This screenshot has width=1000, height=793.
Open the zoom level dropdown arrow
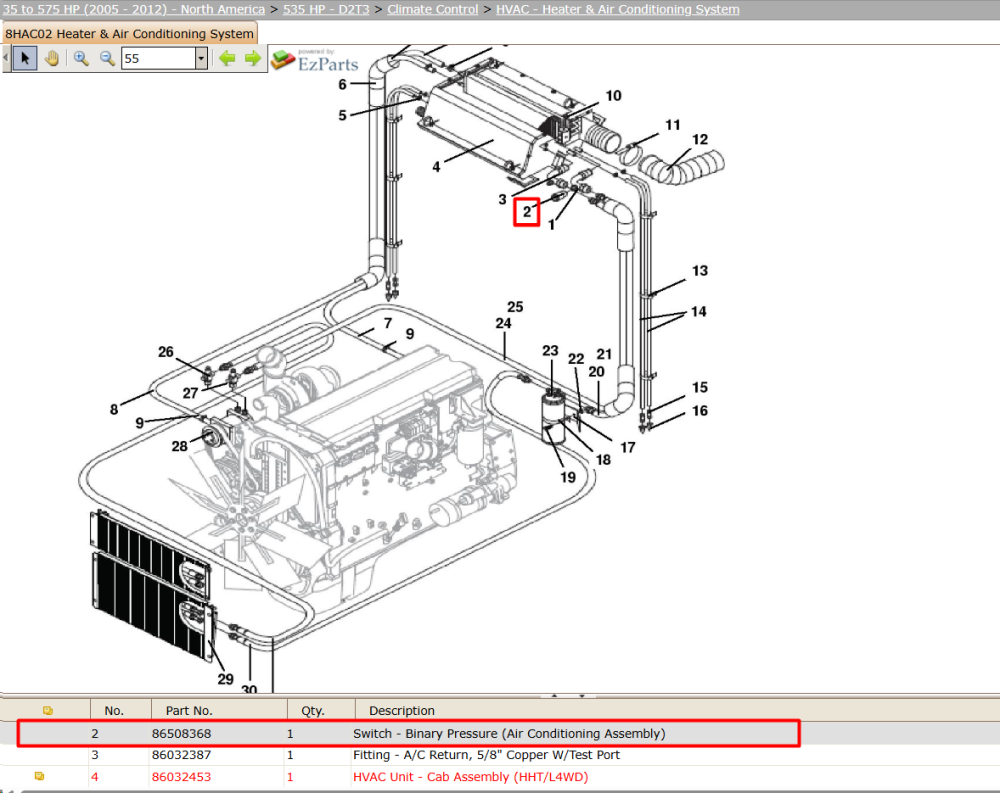tap(201, 59)
